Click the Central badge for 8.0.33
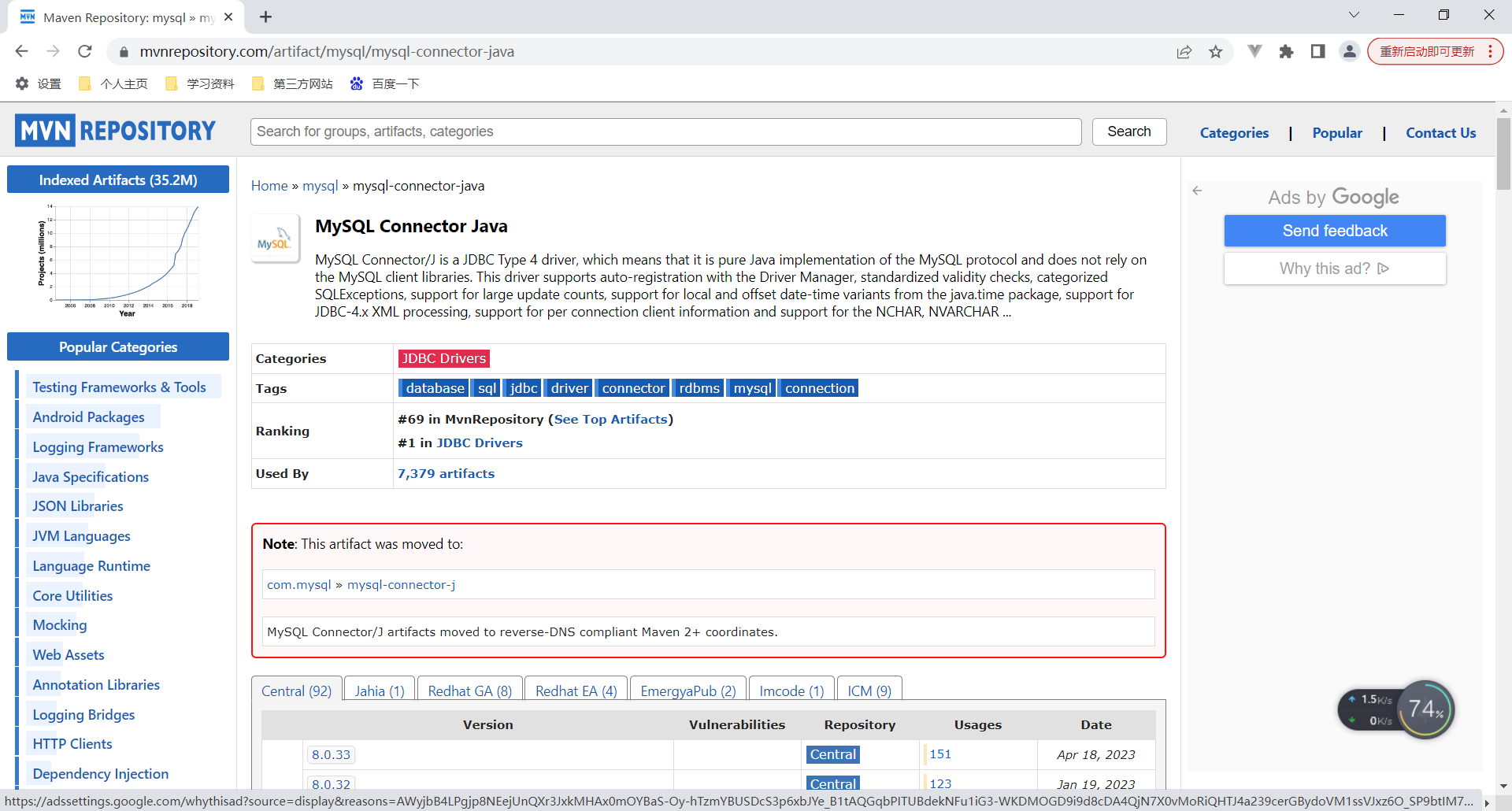Image resolution: width=1512 pixels, height=811 pixels. coord(833,754)
